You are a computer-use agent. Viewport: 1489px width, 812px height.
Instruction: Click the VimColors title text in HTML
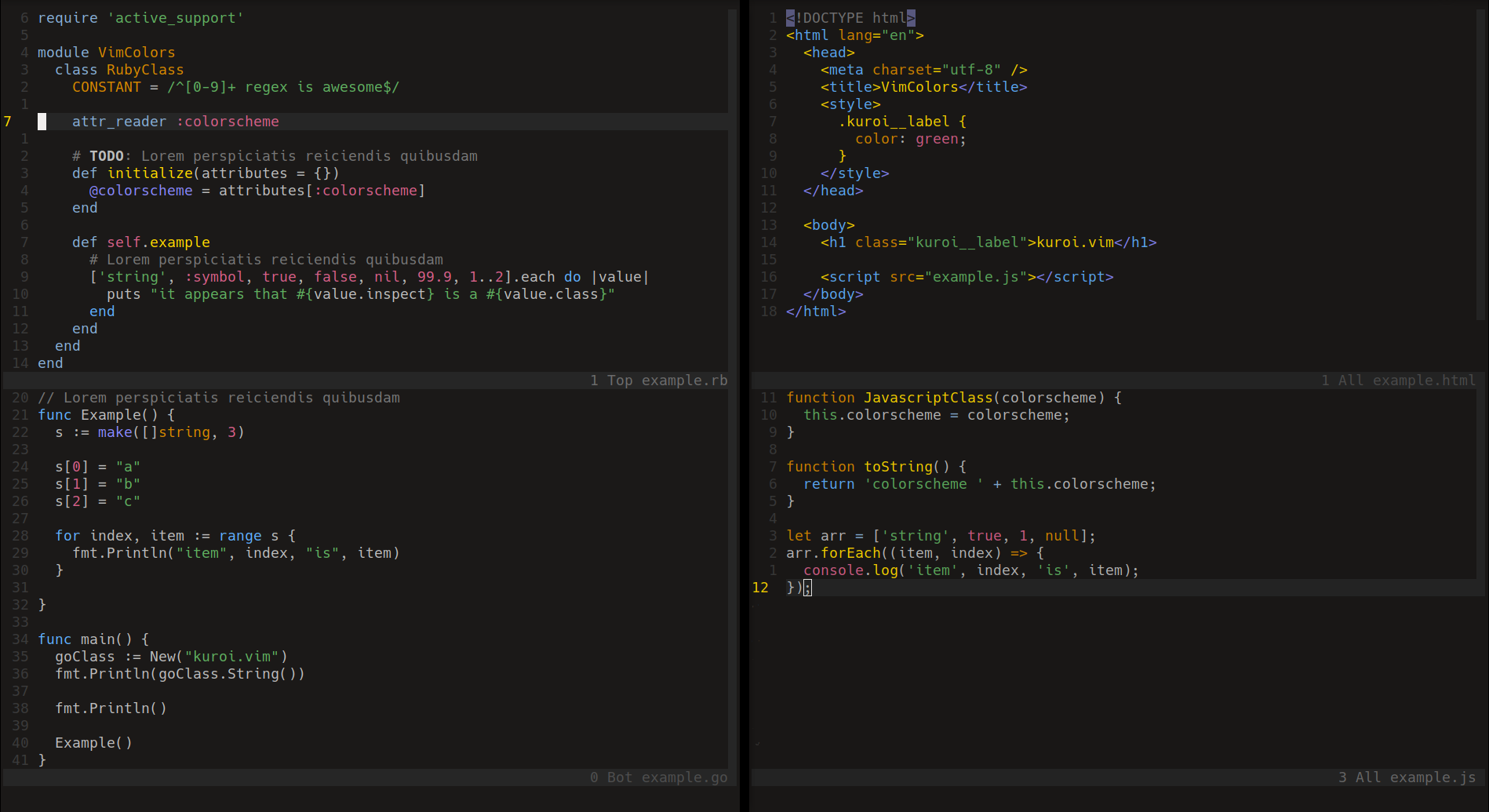coord(920,87)
